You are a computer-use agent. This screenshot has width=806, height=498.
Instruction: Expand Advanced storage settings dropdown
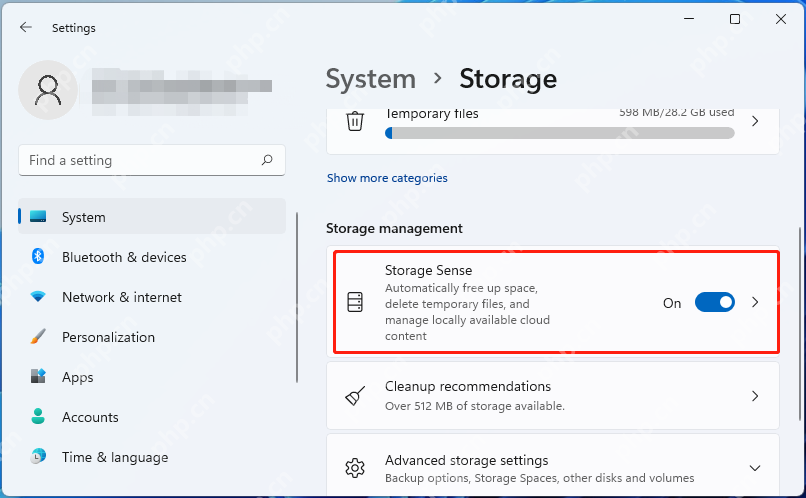point(755,468)
